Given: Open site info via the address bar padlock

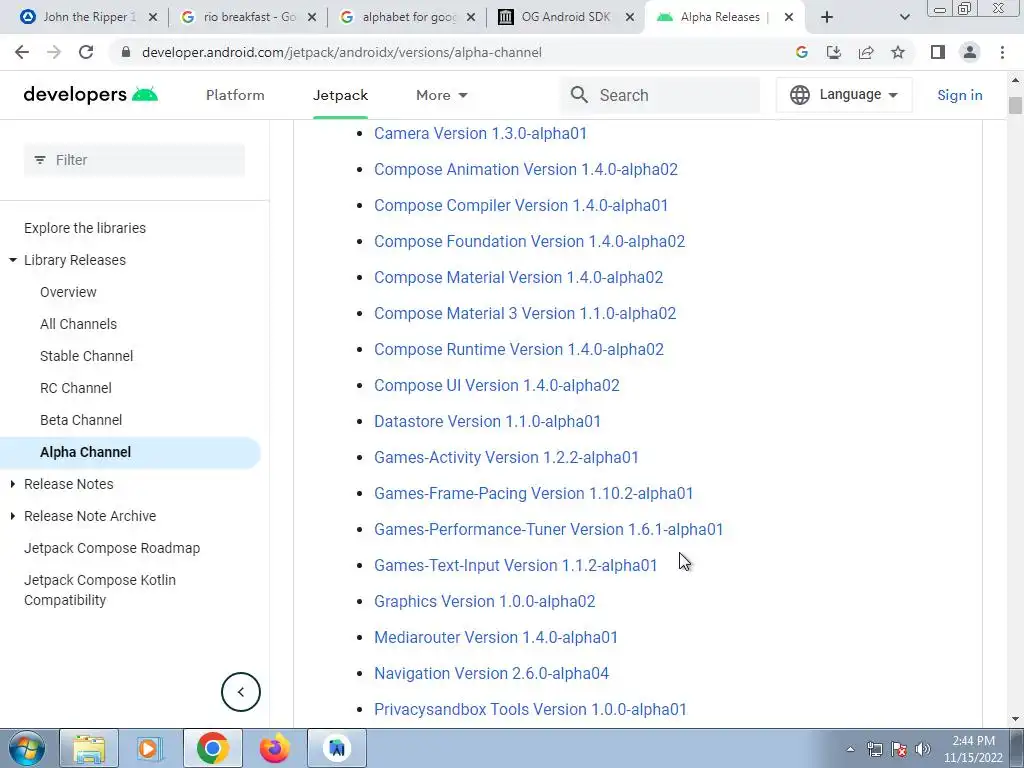Looking at the screenshot, I should pyautogui.click(x=126, y=52).
